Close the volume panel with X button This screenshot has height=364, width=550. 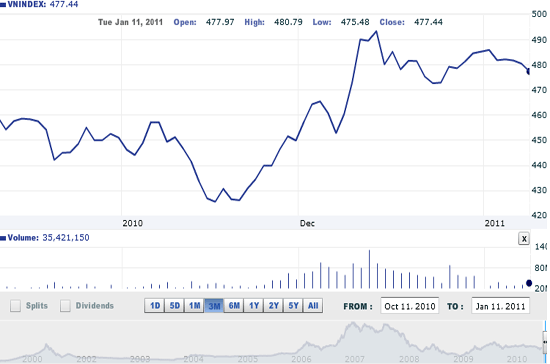(x=524, y=239)
